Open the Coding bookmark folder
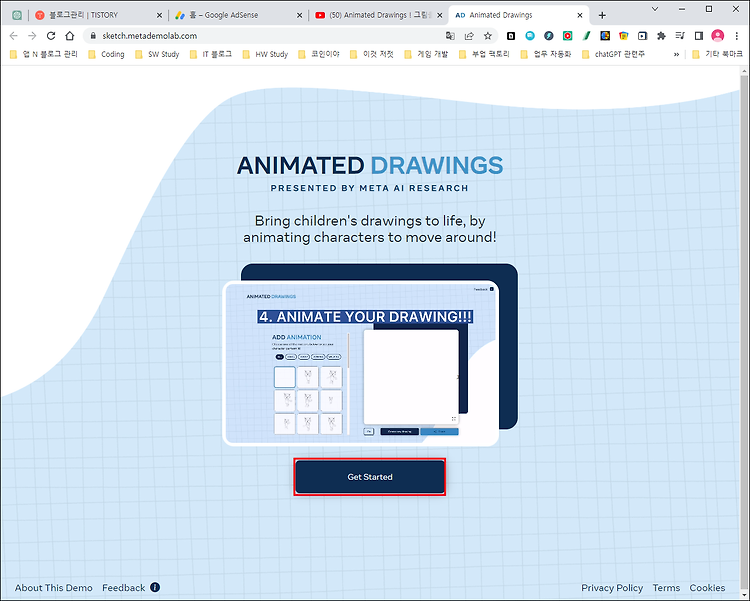The height and width of the screenshot is (601, 750). click(106, 55)
